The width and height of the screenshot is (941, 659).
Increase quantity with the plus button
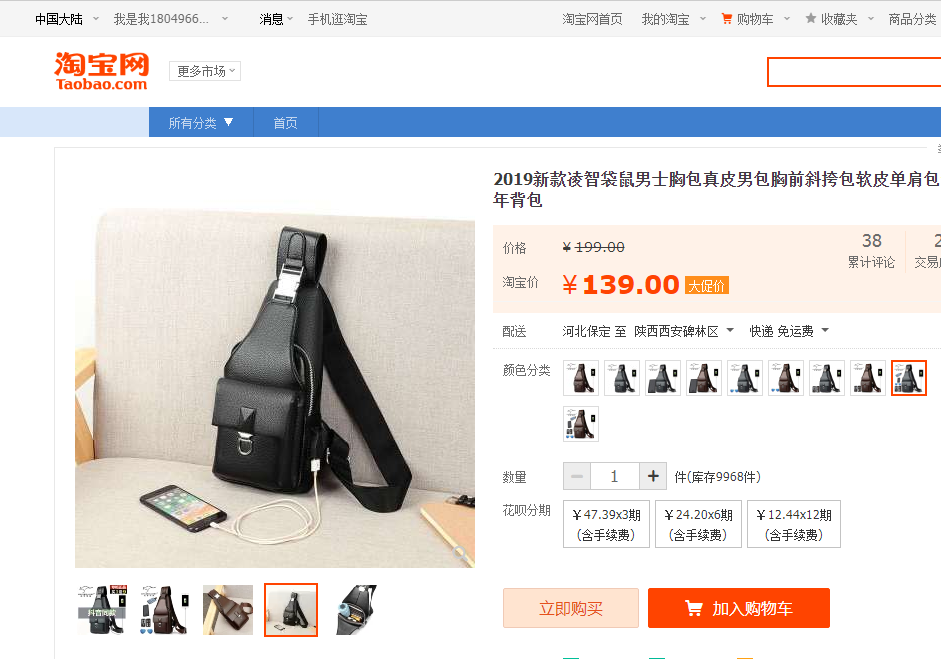tap(653, 477)
